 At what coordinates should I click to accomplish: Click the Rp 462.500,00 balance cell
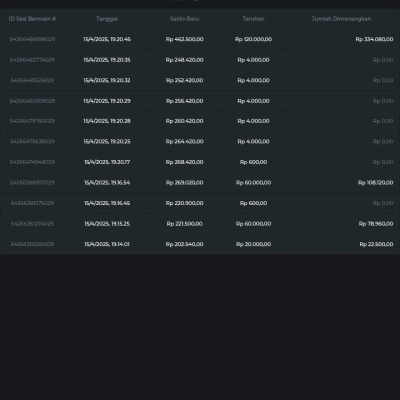pos(184,39)
